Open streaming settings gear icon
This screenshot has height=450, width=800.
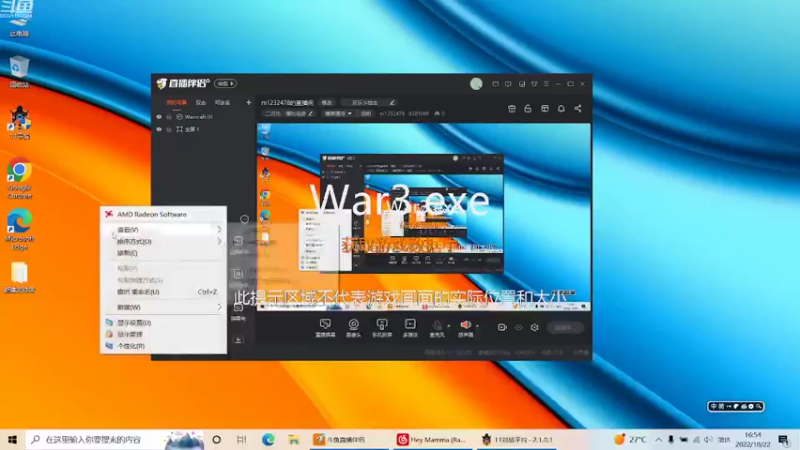(x=534, y=327)
